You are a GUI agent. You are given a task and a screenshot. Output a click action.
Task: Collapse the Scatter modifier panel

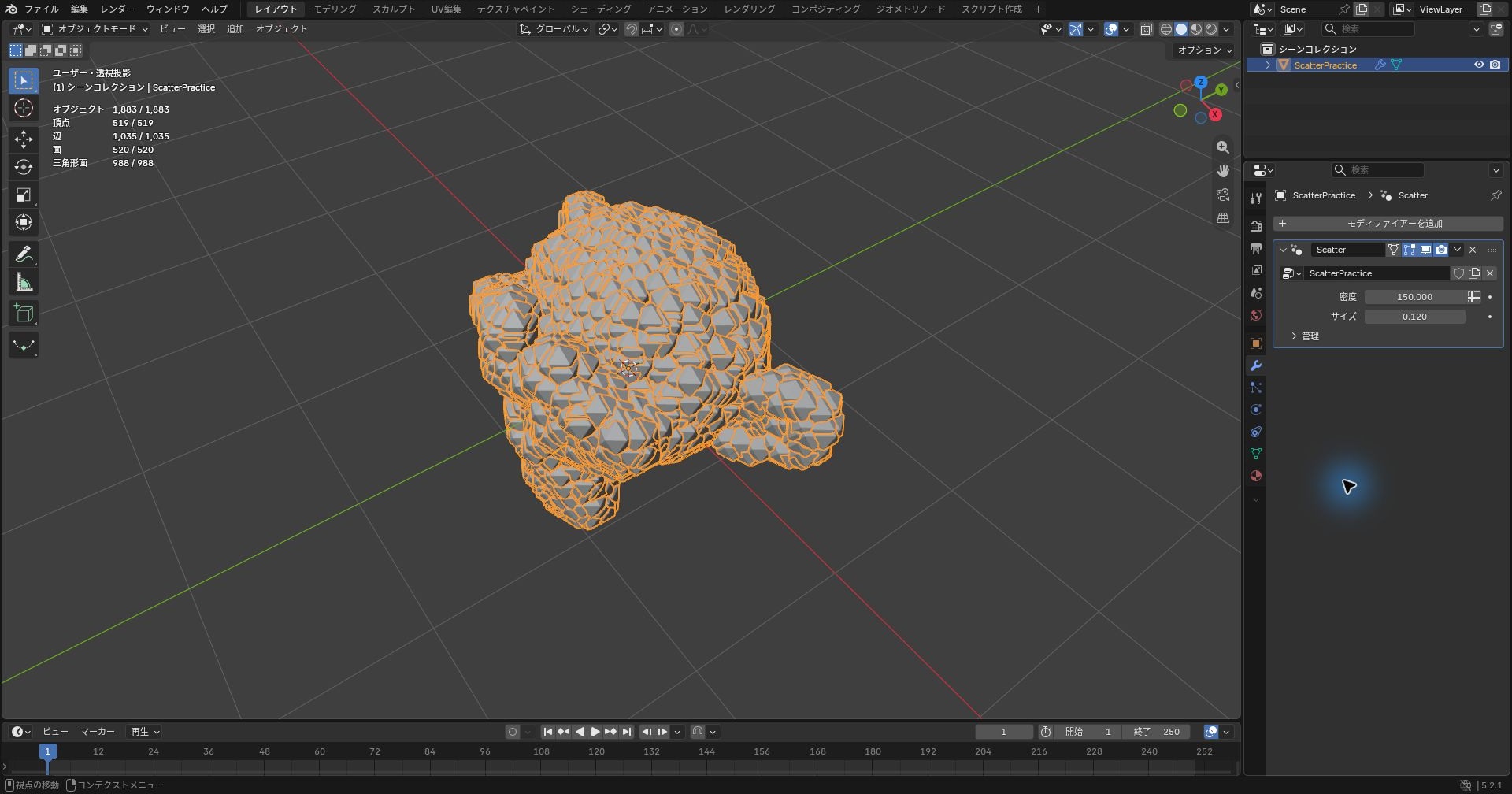pos(1283,250)
